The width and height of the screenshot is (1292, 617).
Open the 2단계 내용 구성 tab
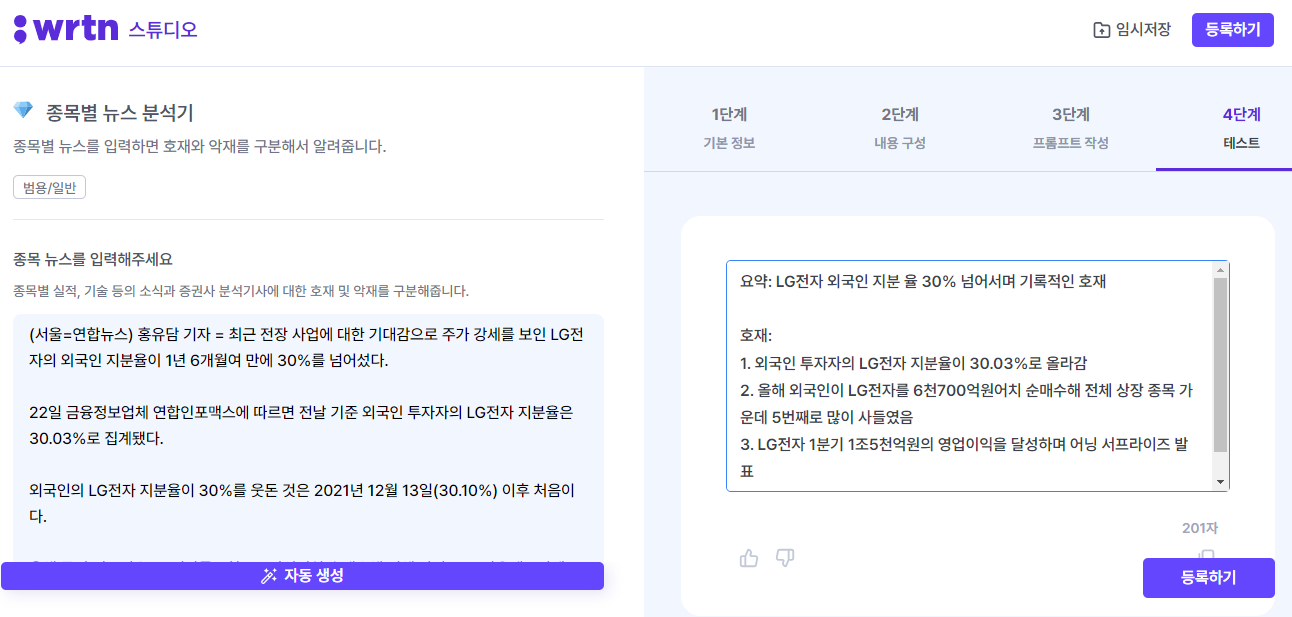pos(900,128)
